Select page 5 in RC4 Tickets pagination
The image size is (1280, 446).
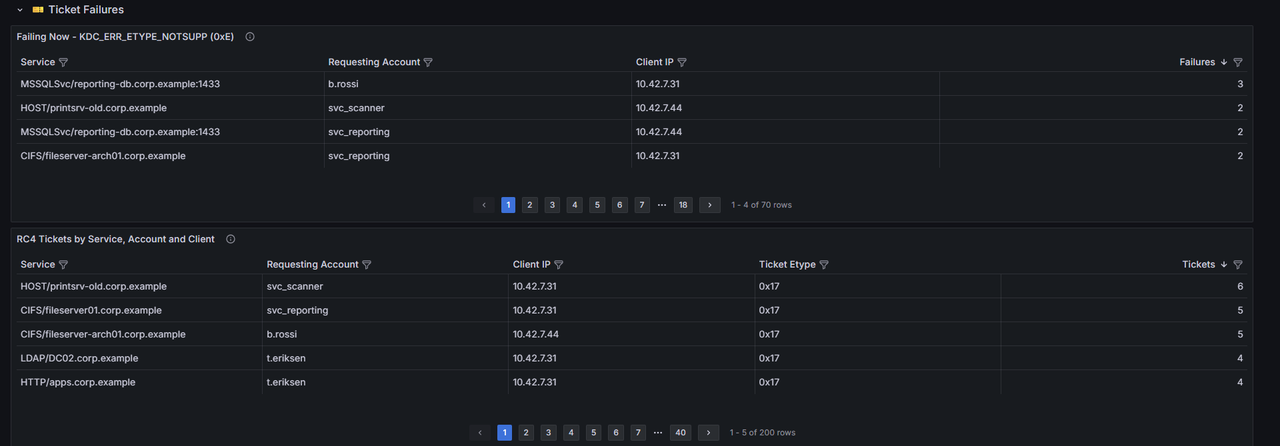click(x=594, y=433)
